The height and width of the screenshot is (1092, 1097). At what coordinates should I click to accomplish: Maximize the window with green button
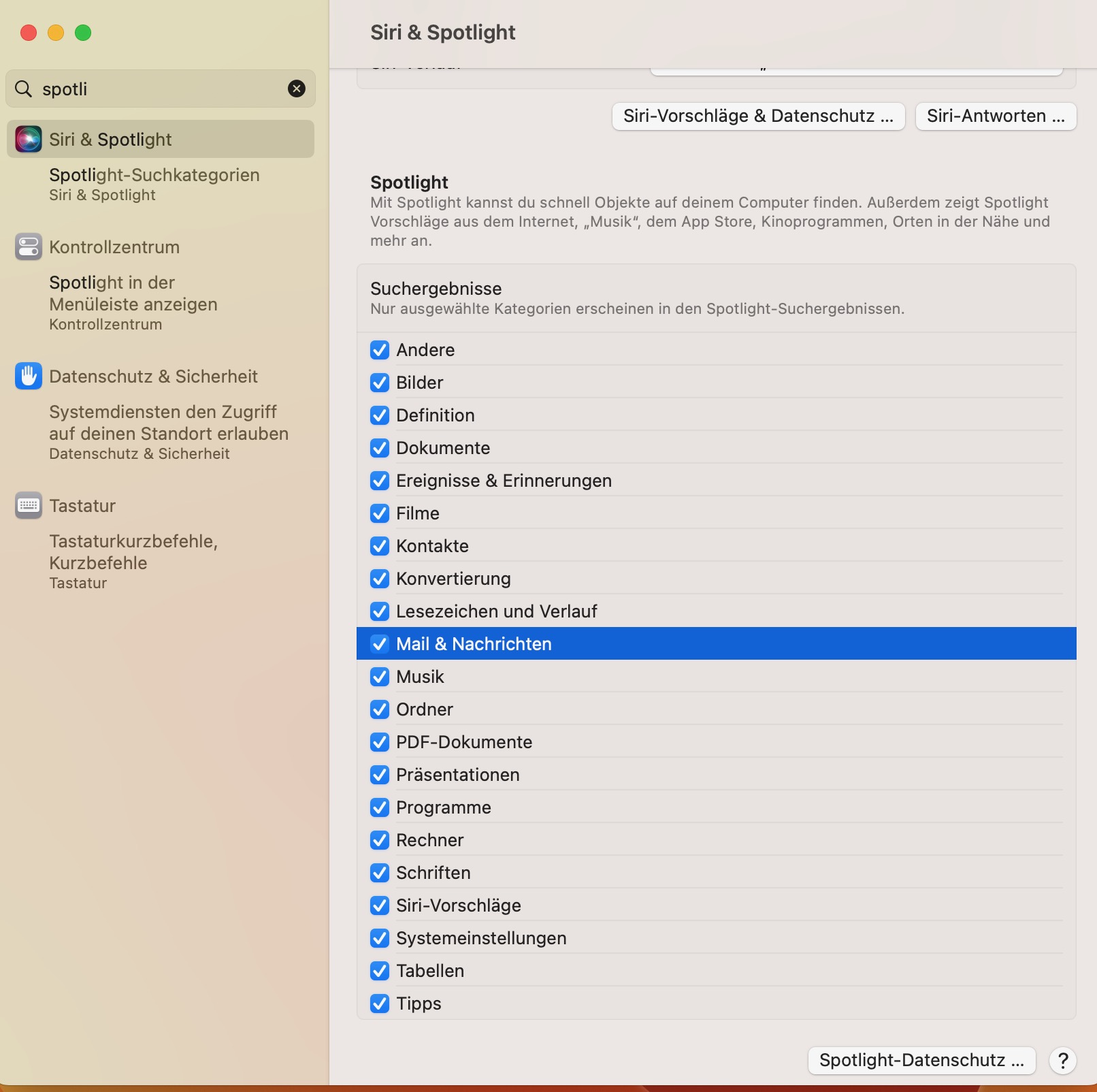click(x=83, y=33)
